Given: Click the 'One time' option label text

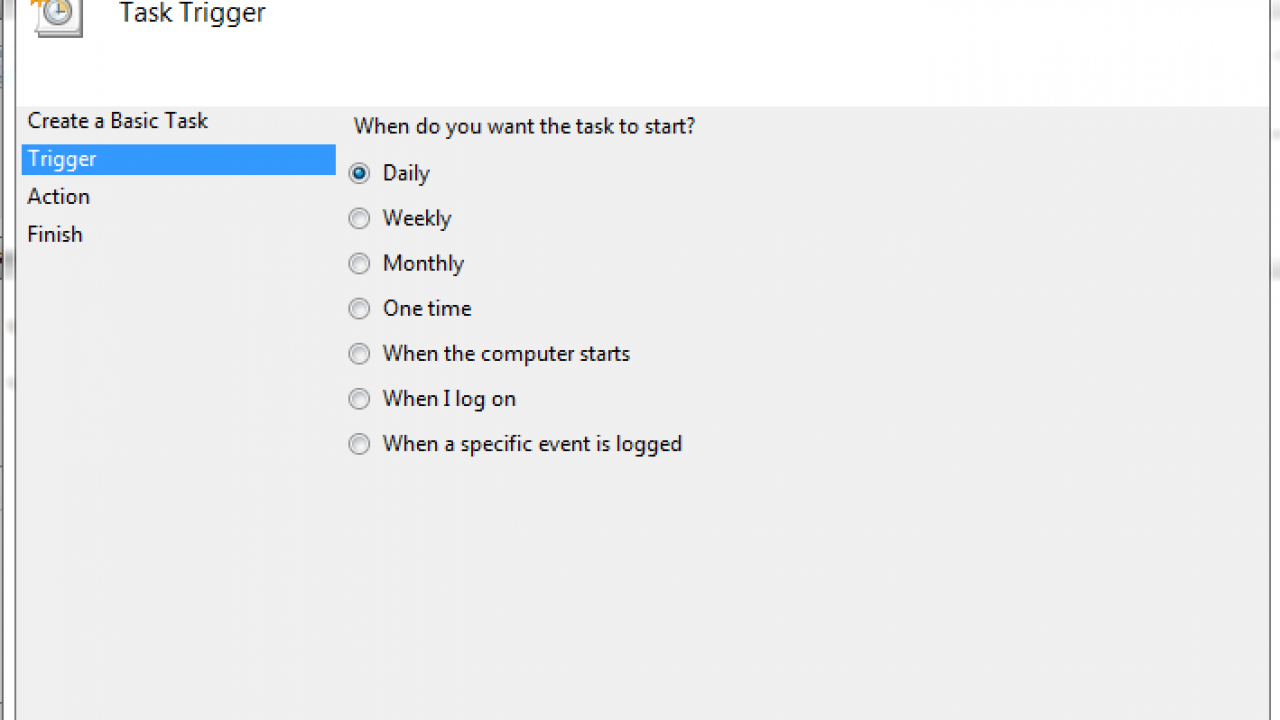Looking at the screenshot, I should (x=427, y=309).
